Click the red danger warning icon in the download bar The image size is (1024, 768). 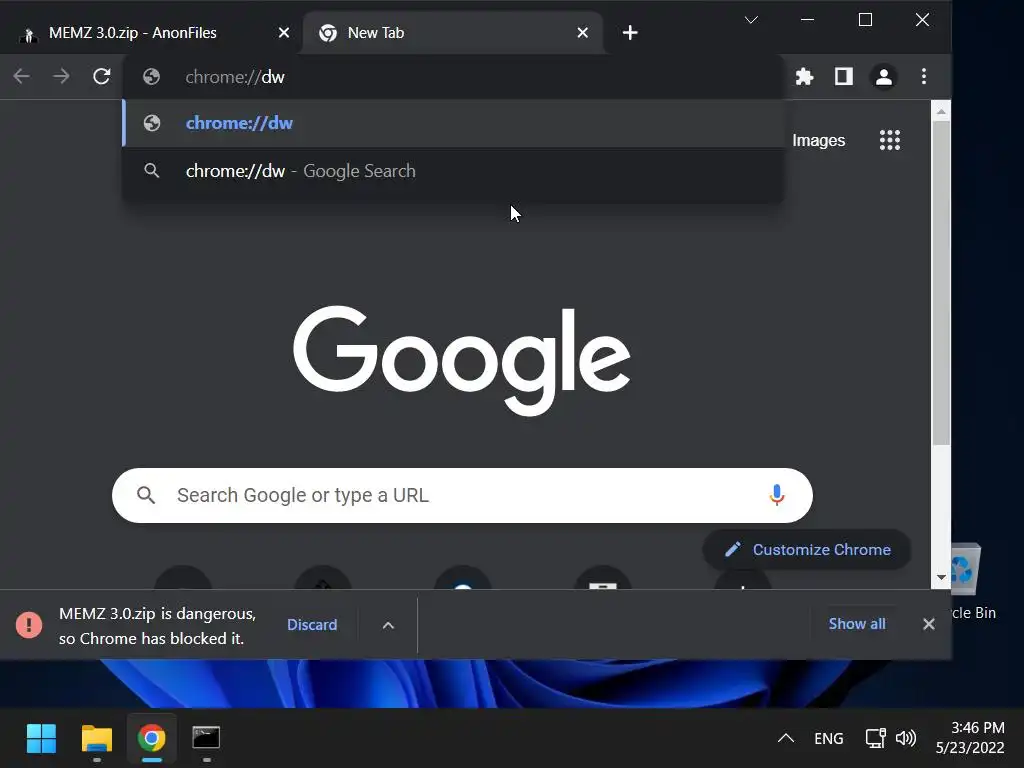coord(29,625)
